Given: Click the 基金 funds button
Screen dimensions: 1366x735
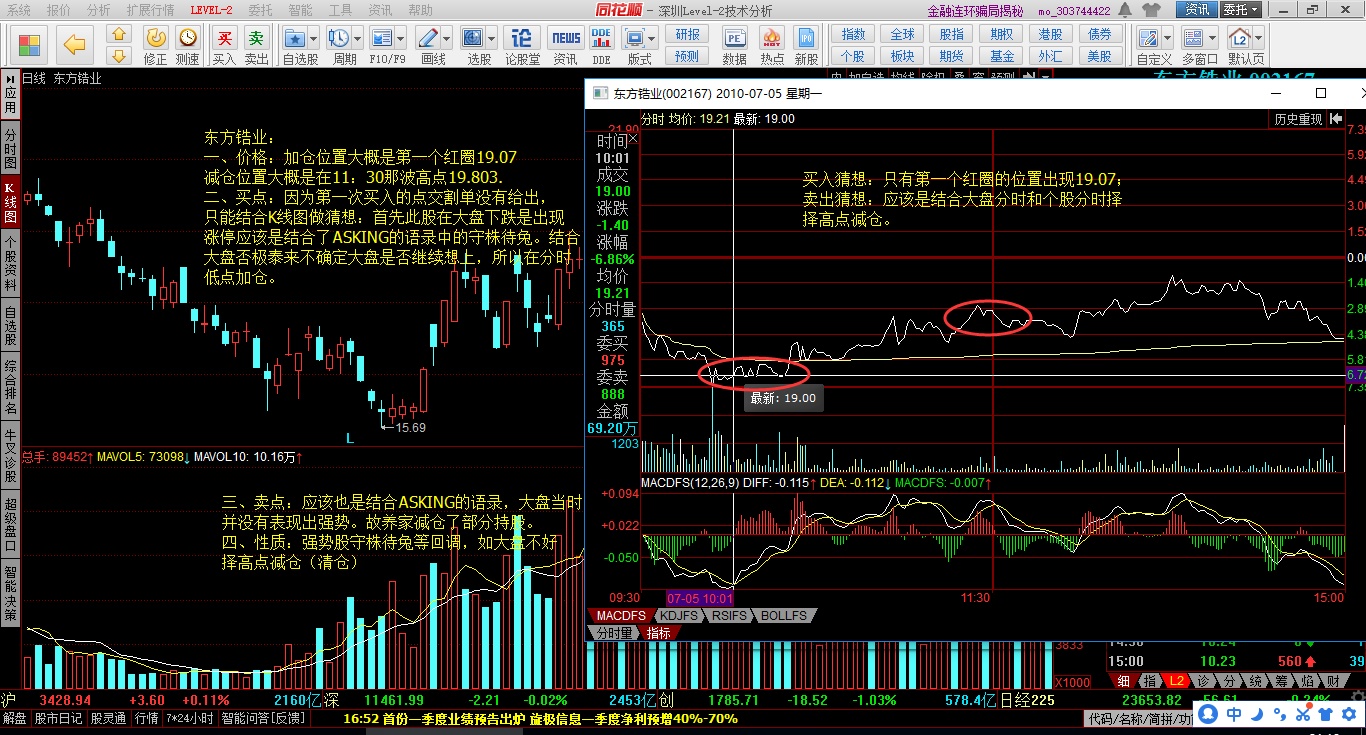Looking at the screenshot, I should point(1001,56).
